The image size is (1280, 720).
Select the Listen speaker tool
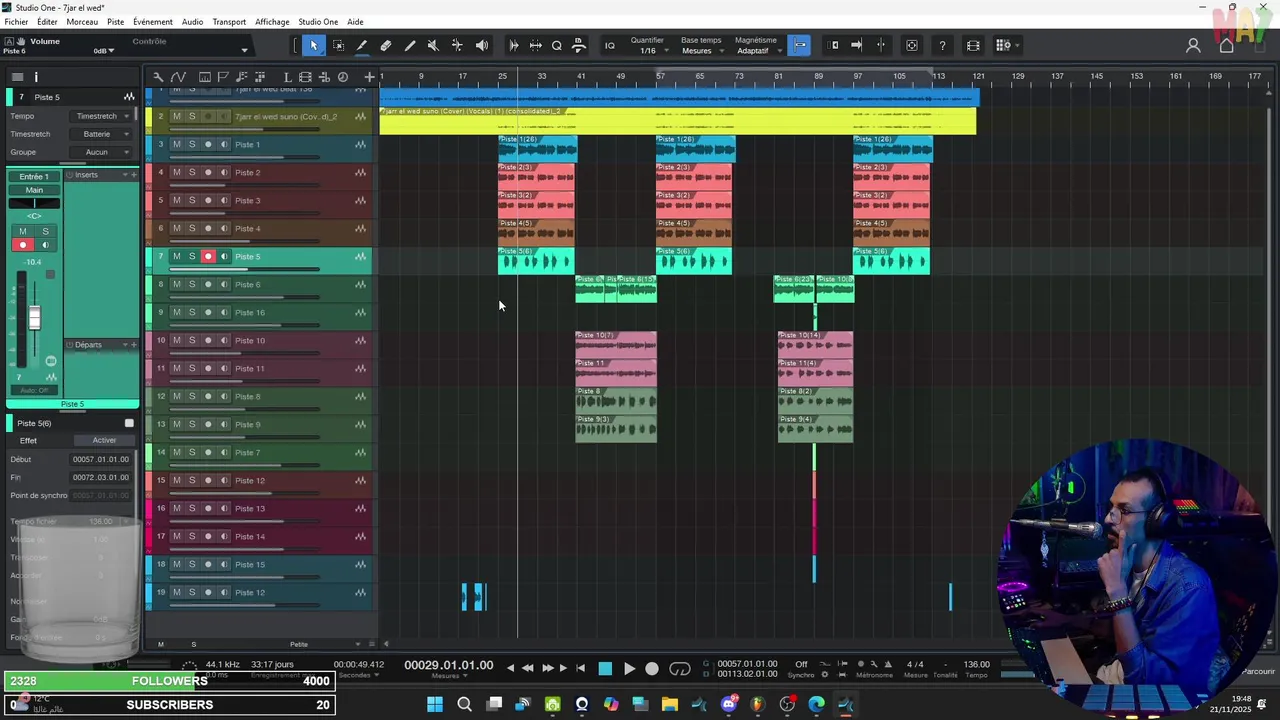[482, 45]
